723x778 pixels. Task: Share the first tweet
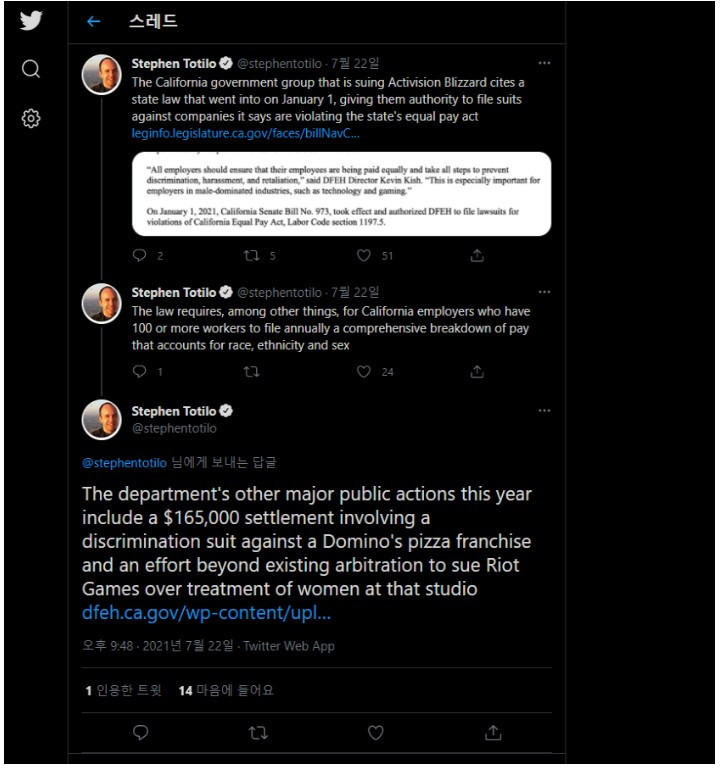click(477, 256)
